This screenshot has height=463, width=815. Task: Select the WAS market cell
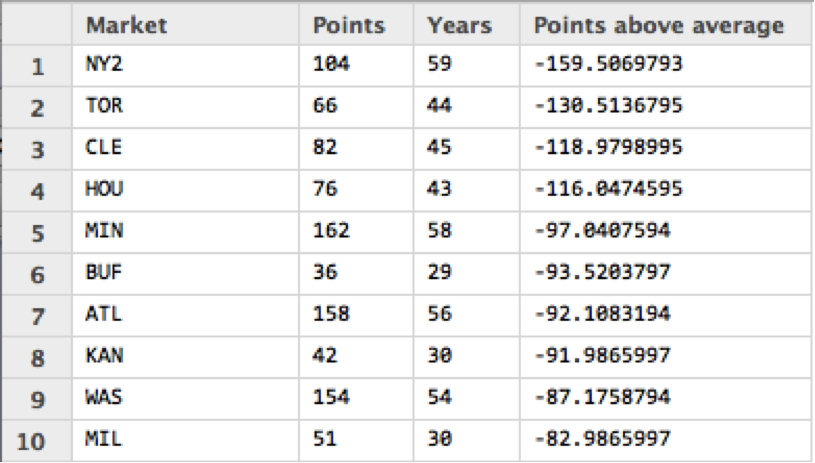click(104, 397)
